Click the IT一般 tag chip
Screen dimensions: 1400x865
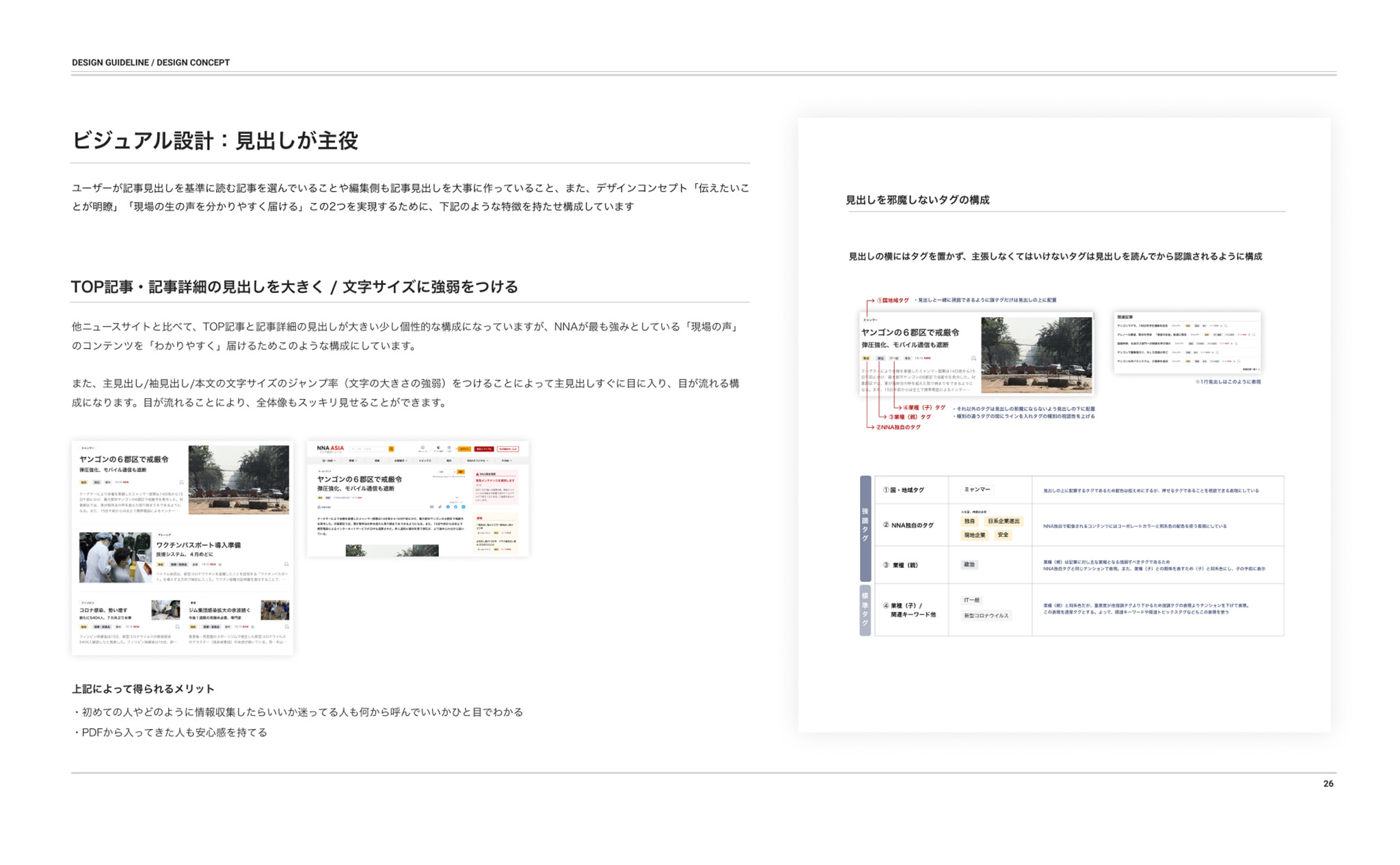click(971, 600)
